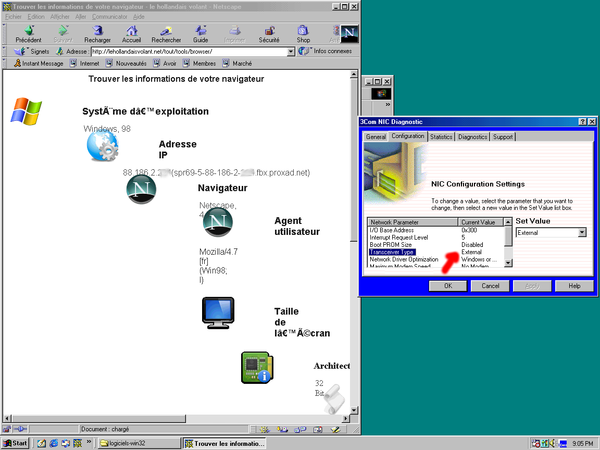This screenshot has width=600, height=450.
Task: Expand the Quick Launch overflow chevron
Action: (x=89, y=442)
